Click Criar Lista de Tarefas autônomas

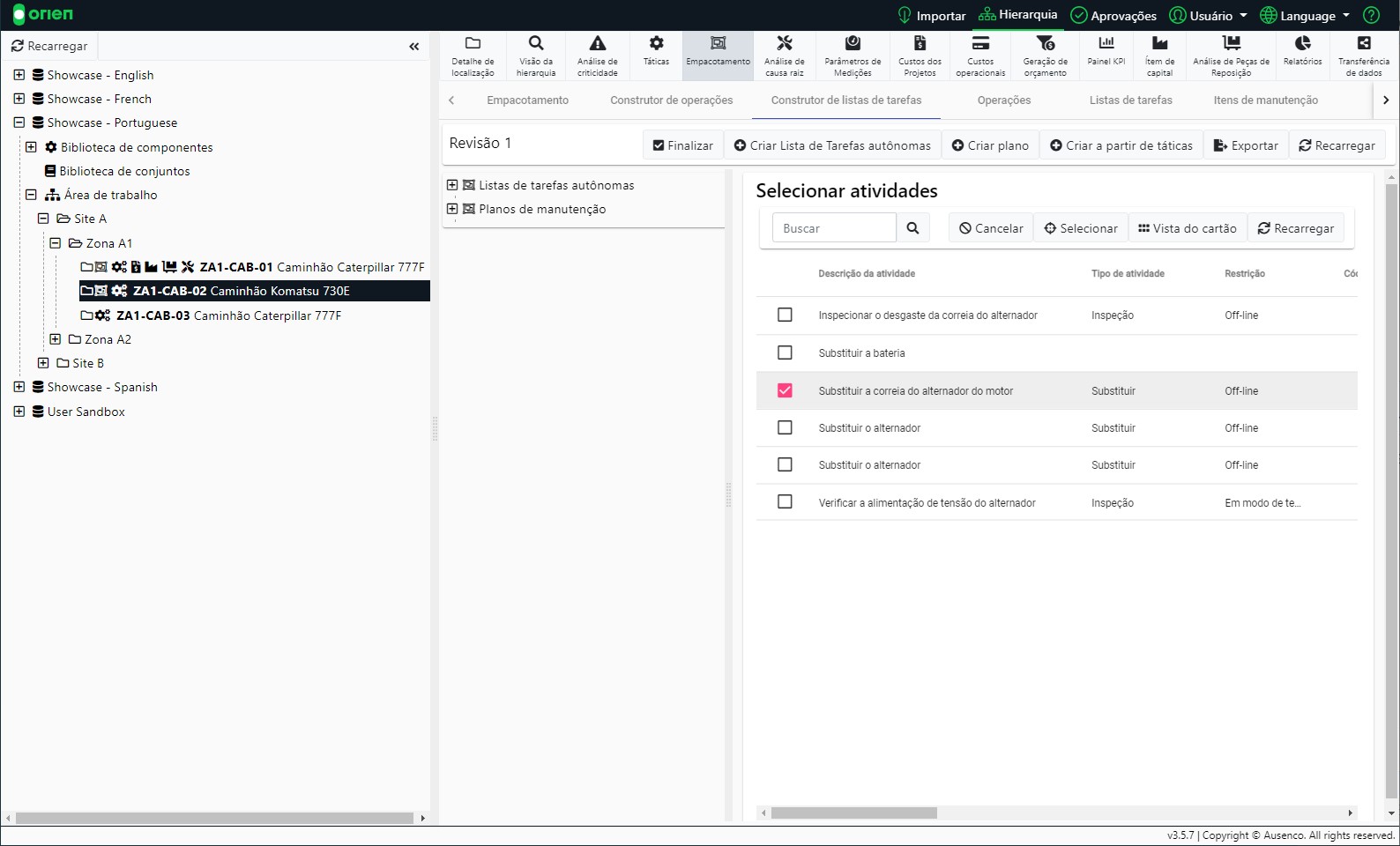tap(832, 145)
